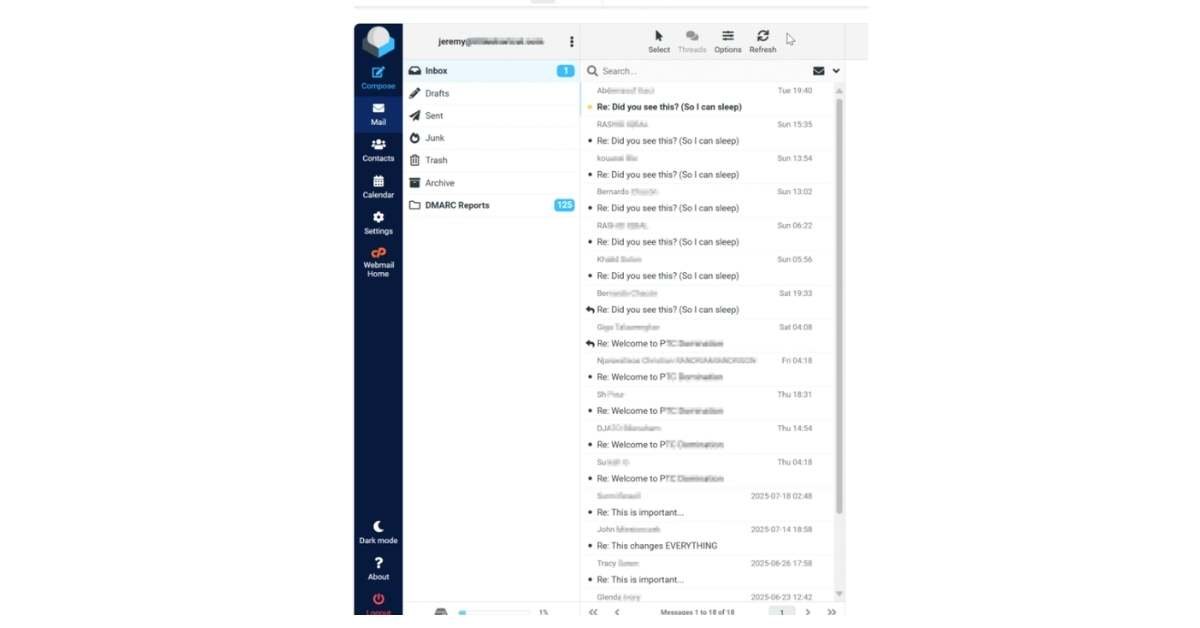
Task: Open the Contacts address book
Action: click(378, 150)
